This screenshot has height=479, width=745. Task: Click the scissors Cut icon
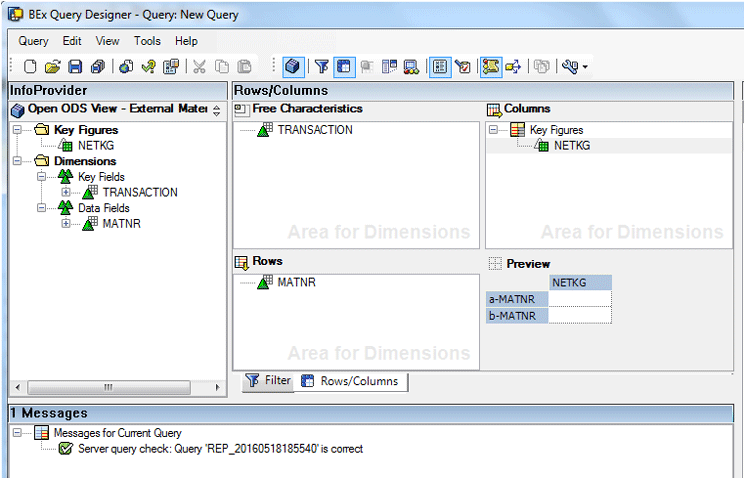[199, 67]
